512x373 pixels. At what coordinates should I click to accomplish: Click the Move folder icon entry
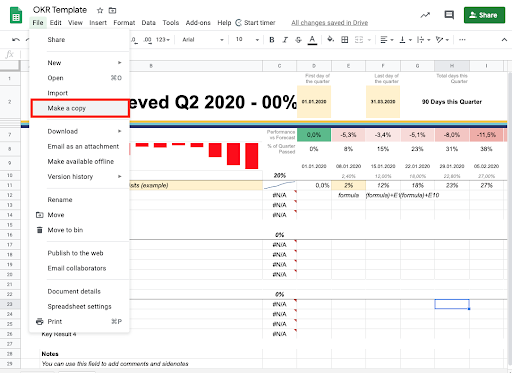point(79,215)
